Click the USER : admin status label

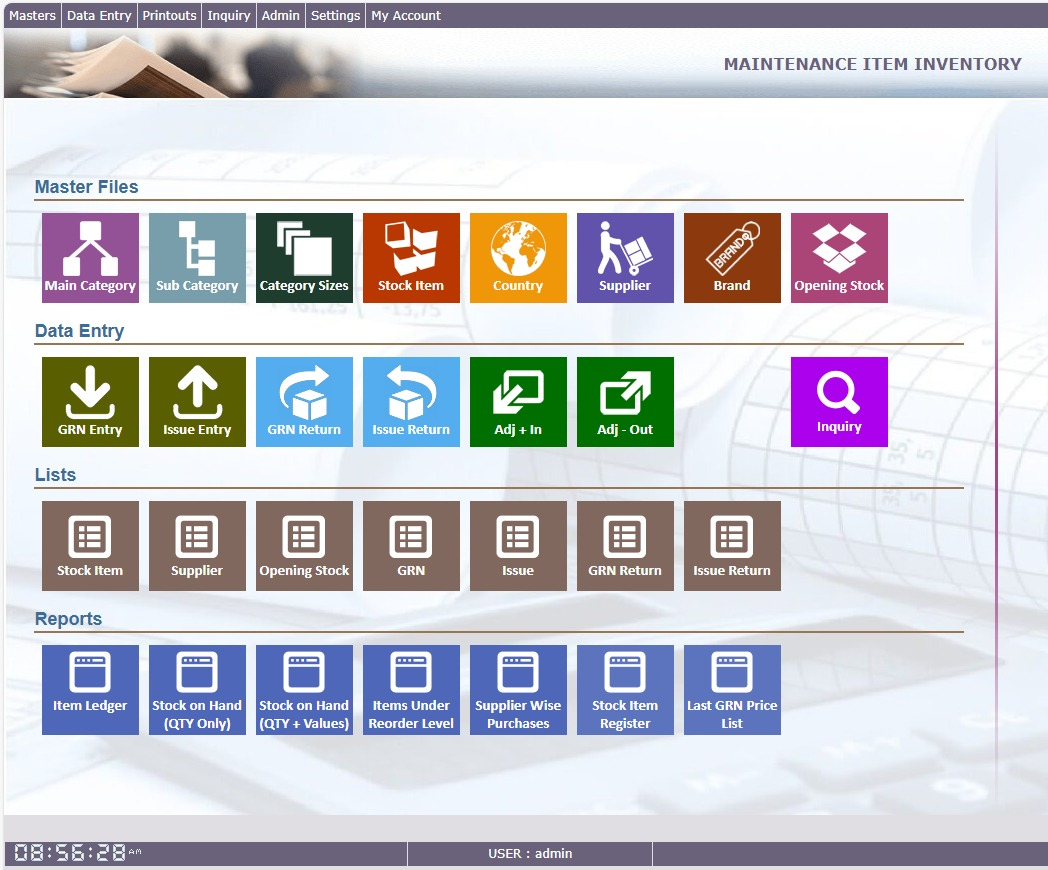pyautogui.click(x=530, y=853)
